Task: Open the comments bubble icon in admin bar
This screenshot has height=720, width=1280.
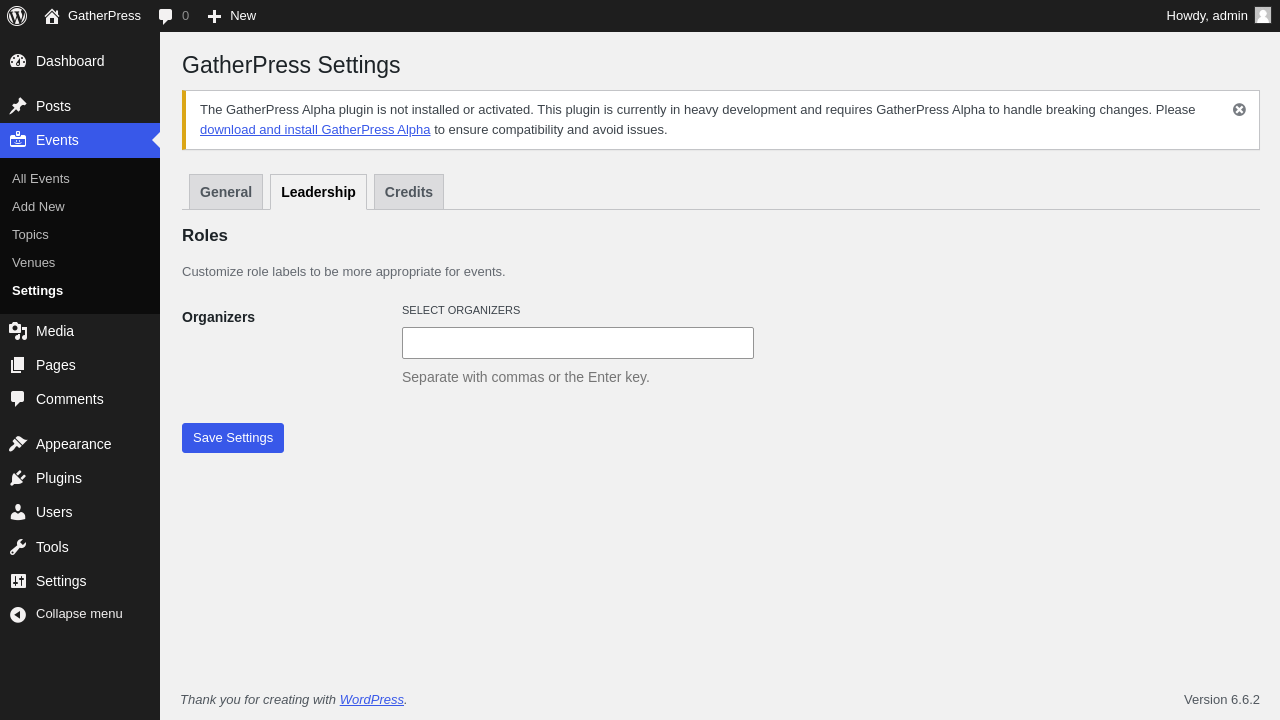Action: 166,16
